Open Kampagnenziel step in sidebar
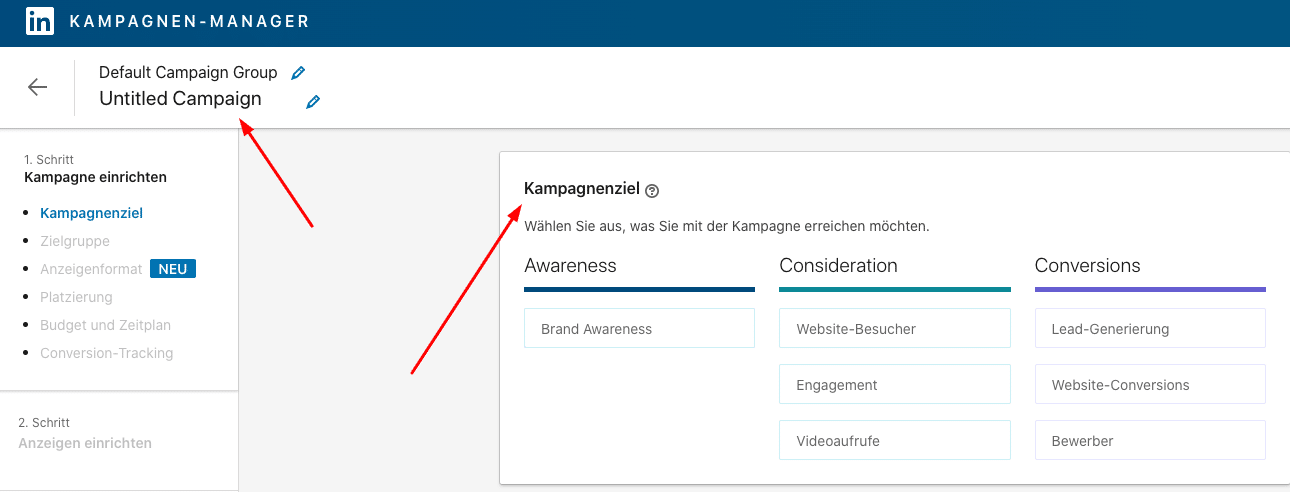Image resolution: width=1290 pixels, height=492 pixels. coord(91,213)
